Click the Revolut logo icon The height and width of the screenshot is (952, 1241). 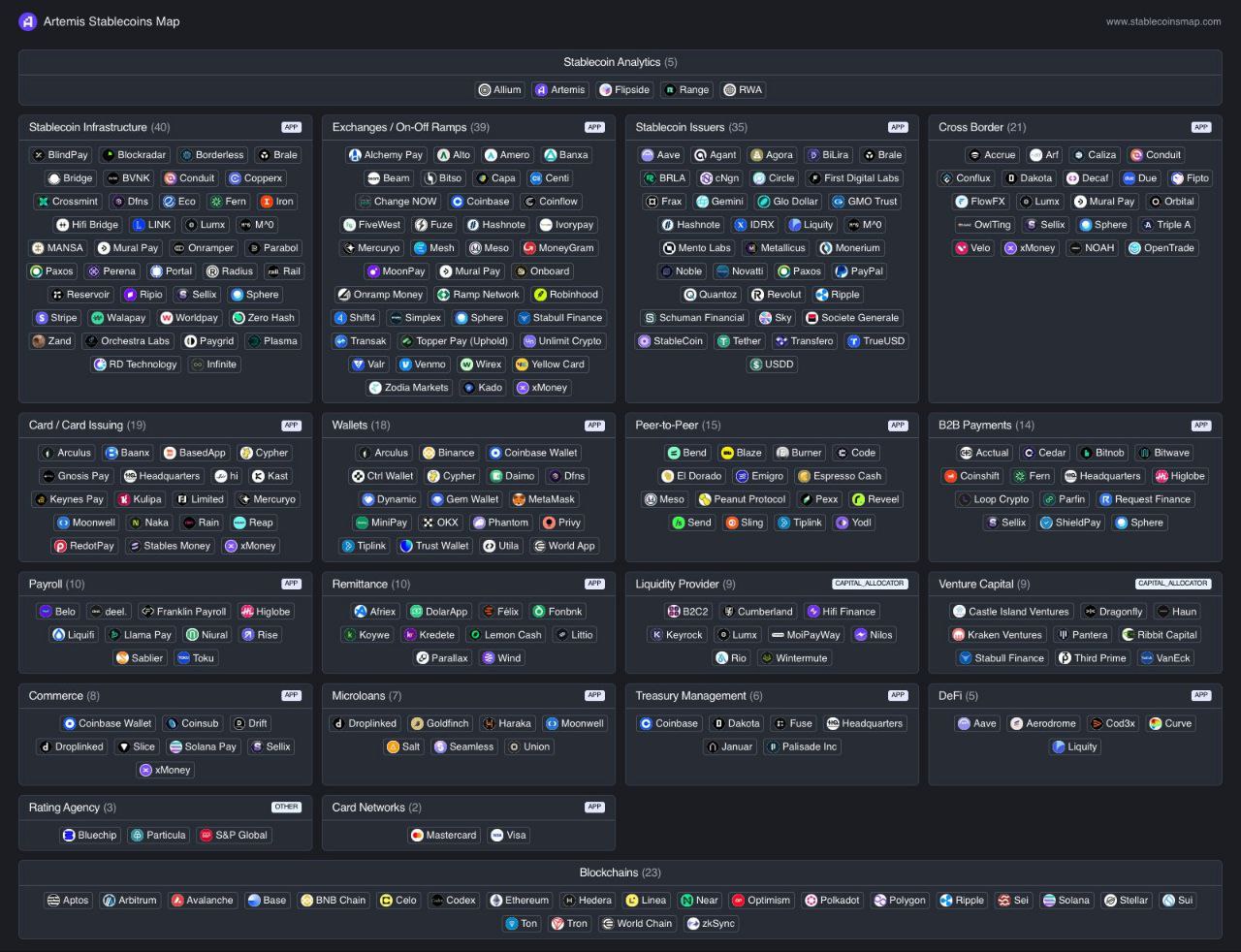757,295
